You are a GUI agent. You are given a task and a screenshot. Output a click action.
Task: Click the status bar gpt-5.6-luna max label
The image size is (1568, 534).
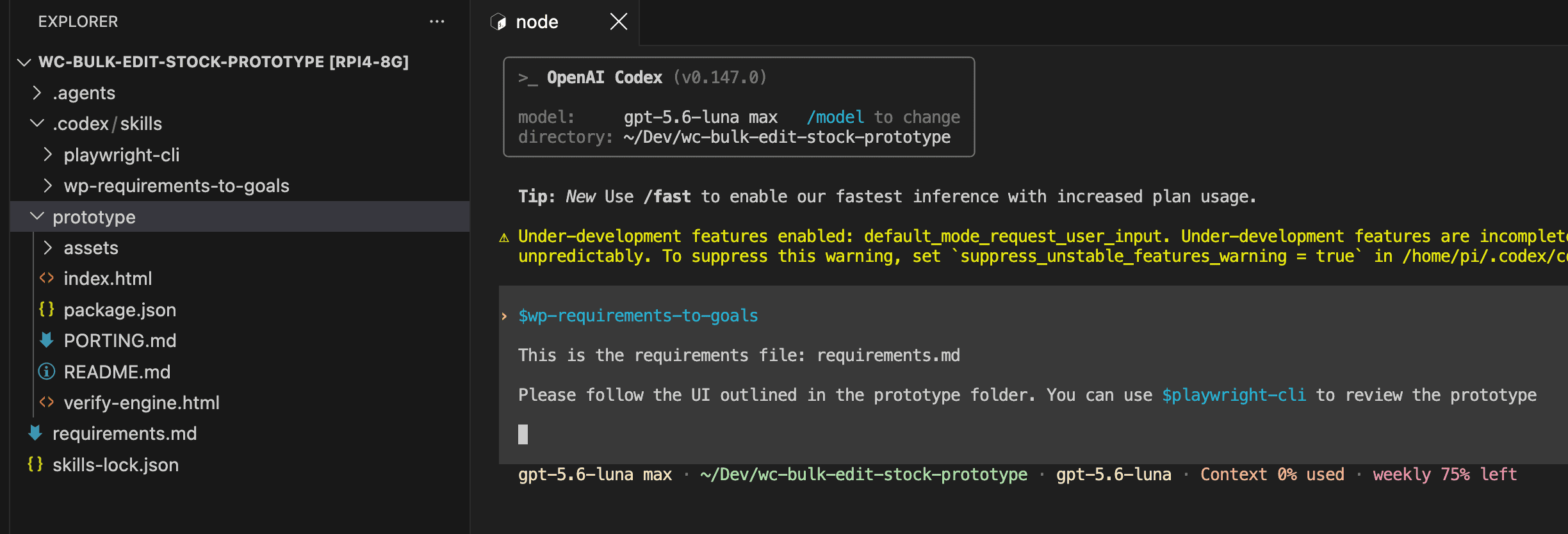(595, 474)
